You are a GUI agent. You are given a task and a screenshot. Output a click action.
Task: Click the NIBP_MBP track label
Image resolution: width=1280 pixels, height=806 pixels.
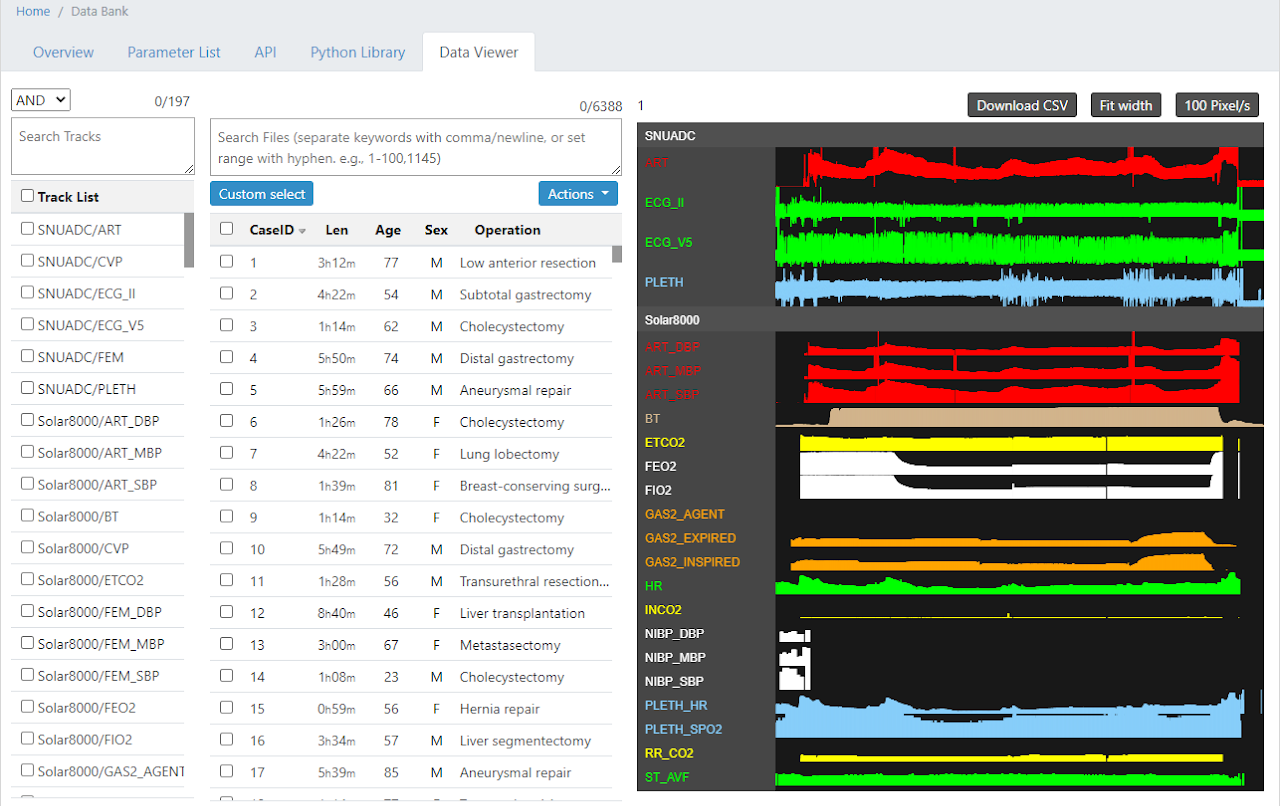[x=675, y=658]
